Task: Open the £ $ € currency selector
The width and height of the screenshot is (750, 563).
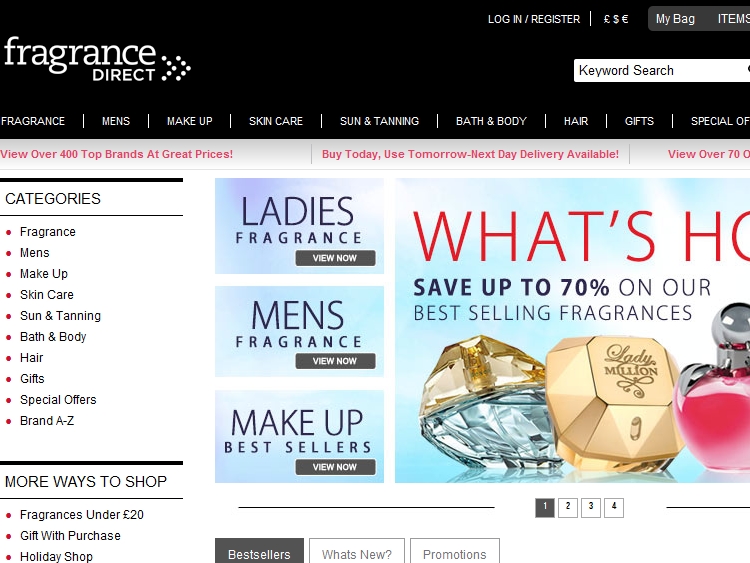Action: 616,19
